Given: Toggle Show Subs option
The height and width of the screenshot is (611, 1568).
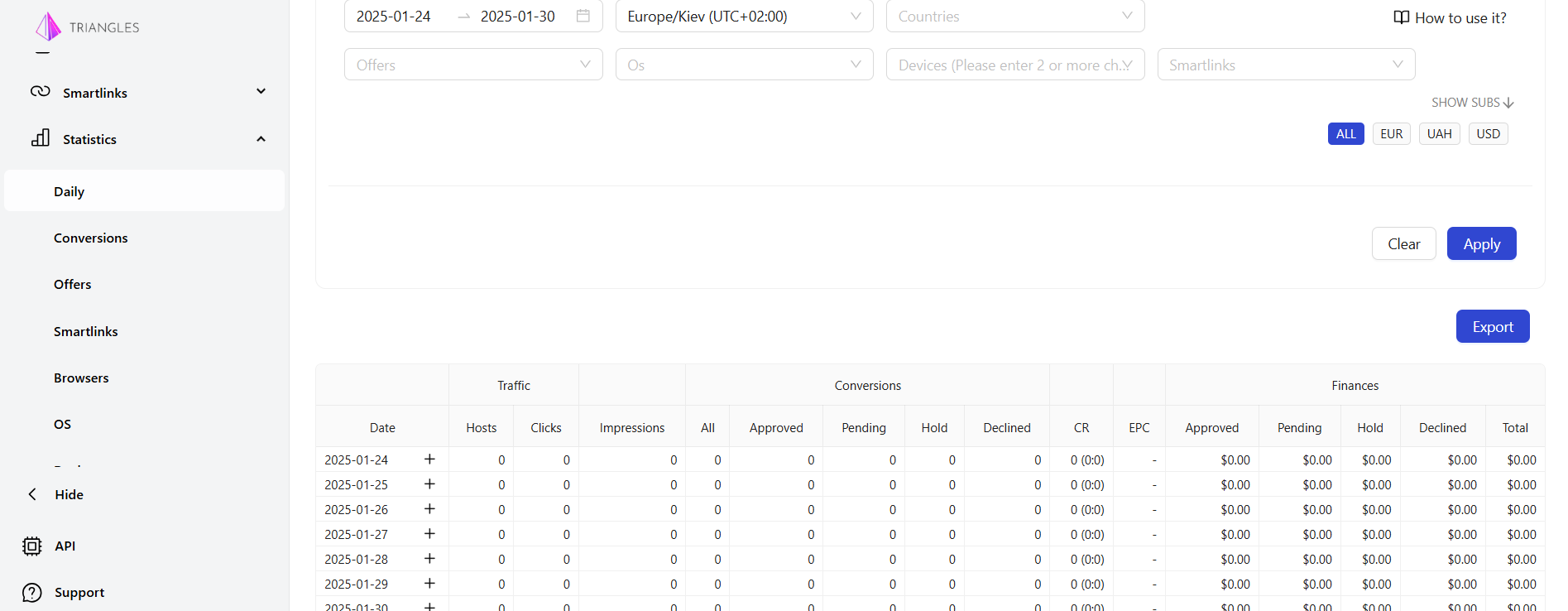Looking at the screenshot, I should [1472, 103].
